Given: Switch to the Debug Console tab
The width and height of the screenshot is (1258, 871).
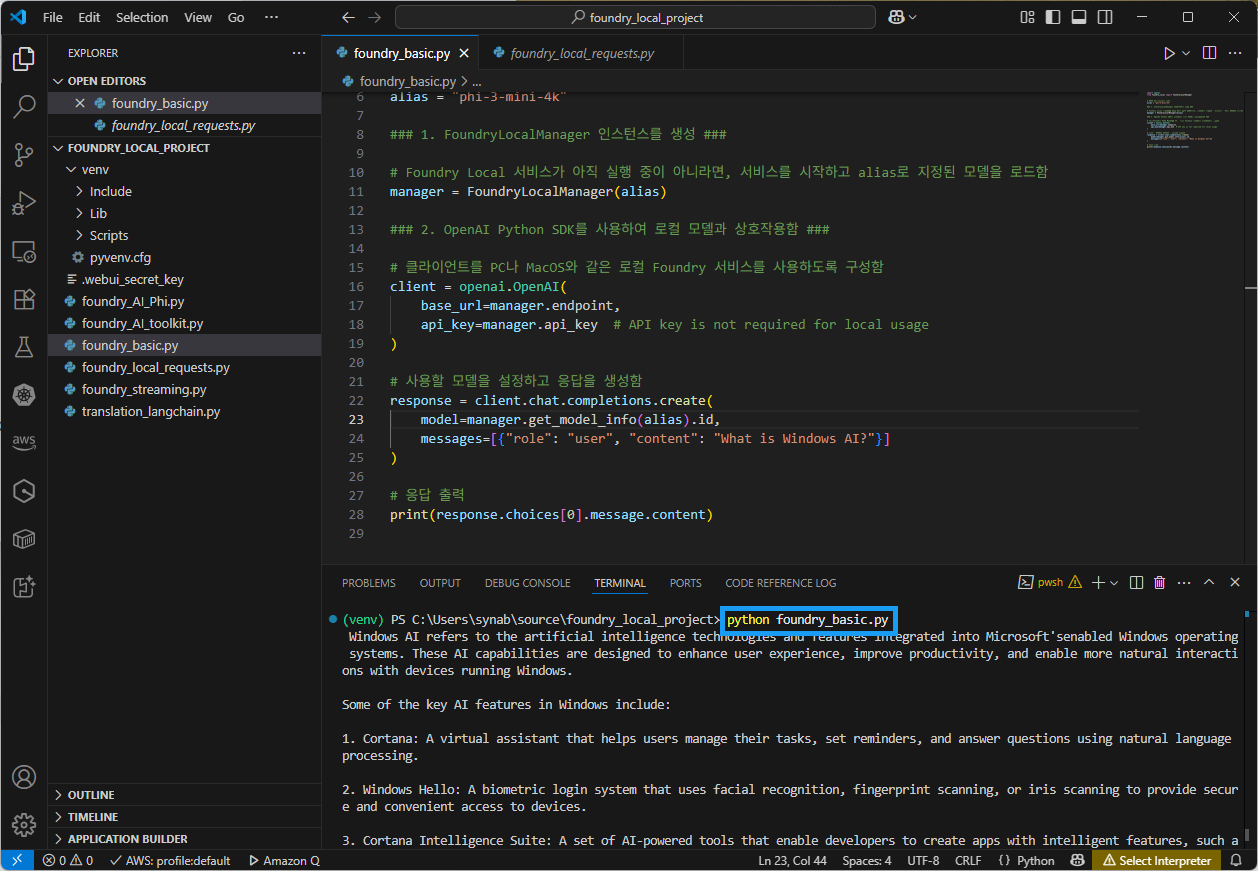Looking at the screenshot, I should tap(527, 583).
